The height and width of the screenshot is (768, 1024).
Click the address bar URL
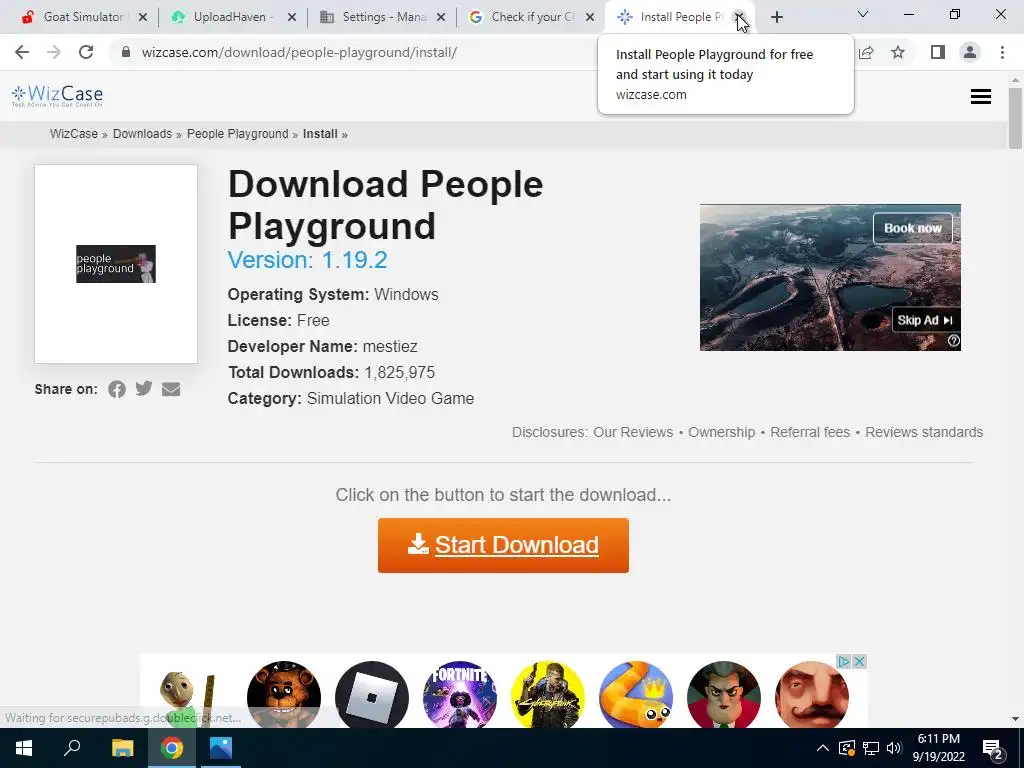[299, 52]
